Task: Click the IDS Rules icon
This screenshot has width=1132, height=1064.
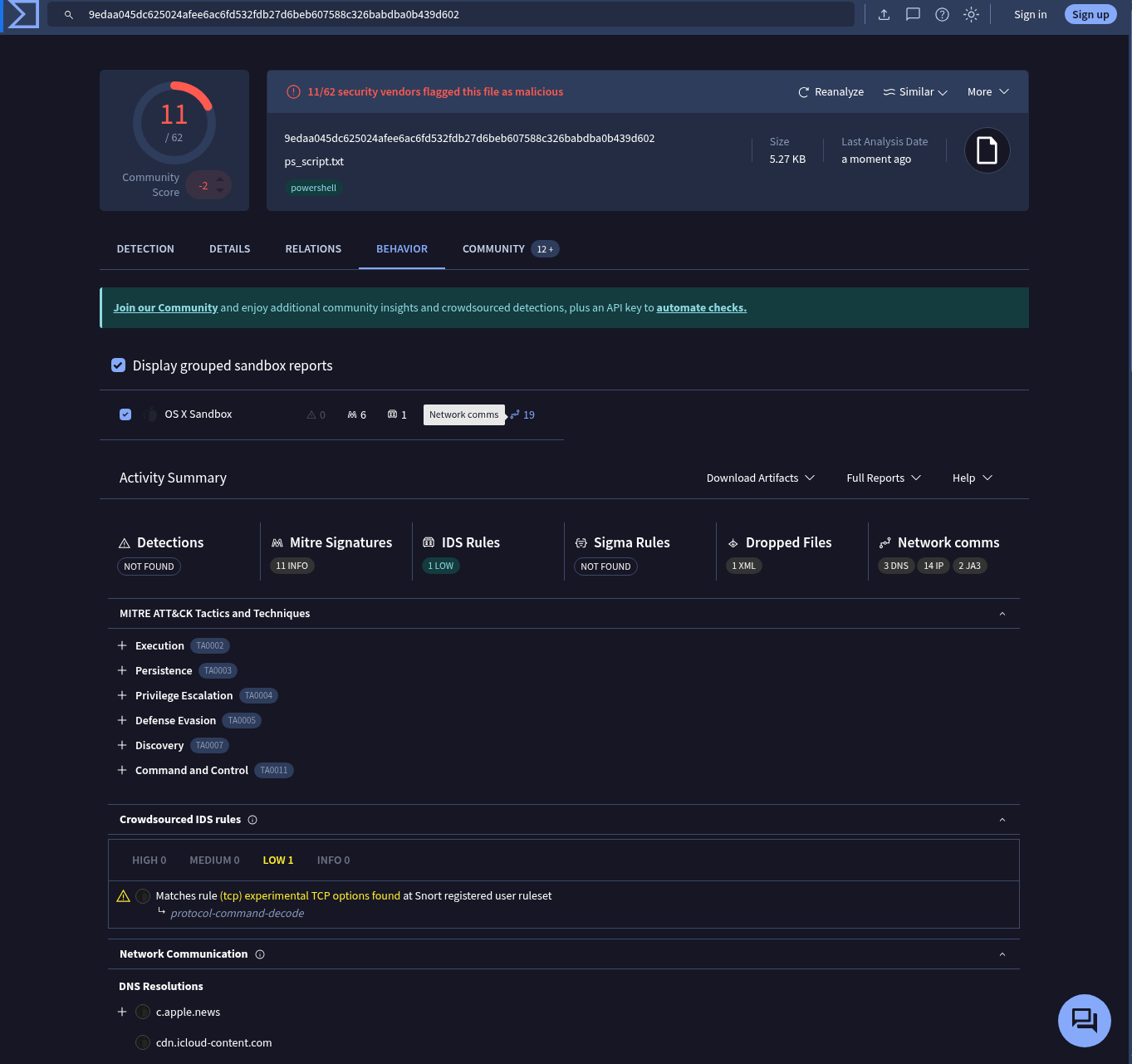Action: pos(429,543)
